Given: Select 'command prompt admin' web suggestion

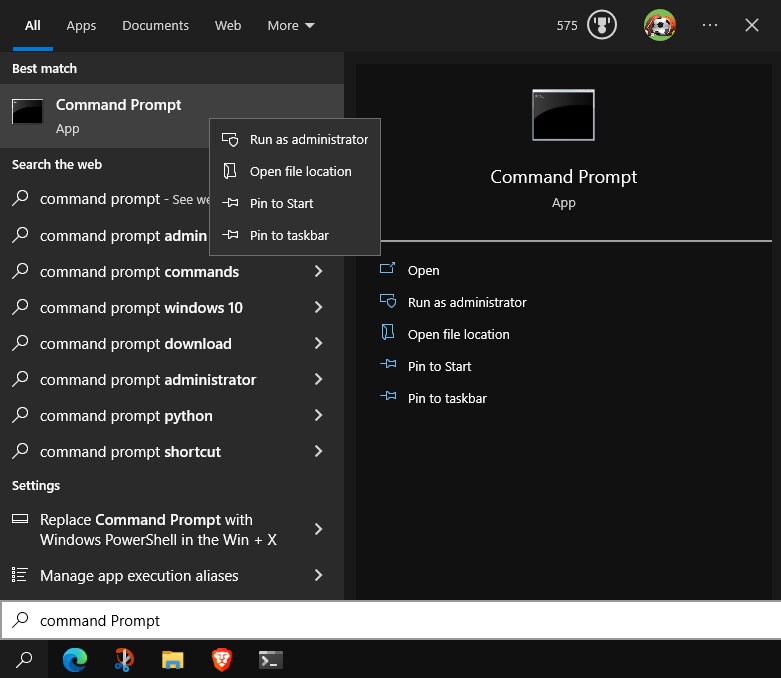Looking at the screenshot, I should click(105, 235).
